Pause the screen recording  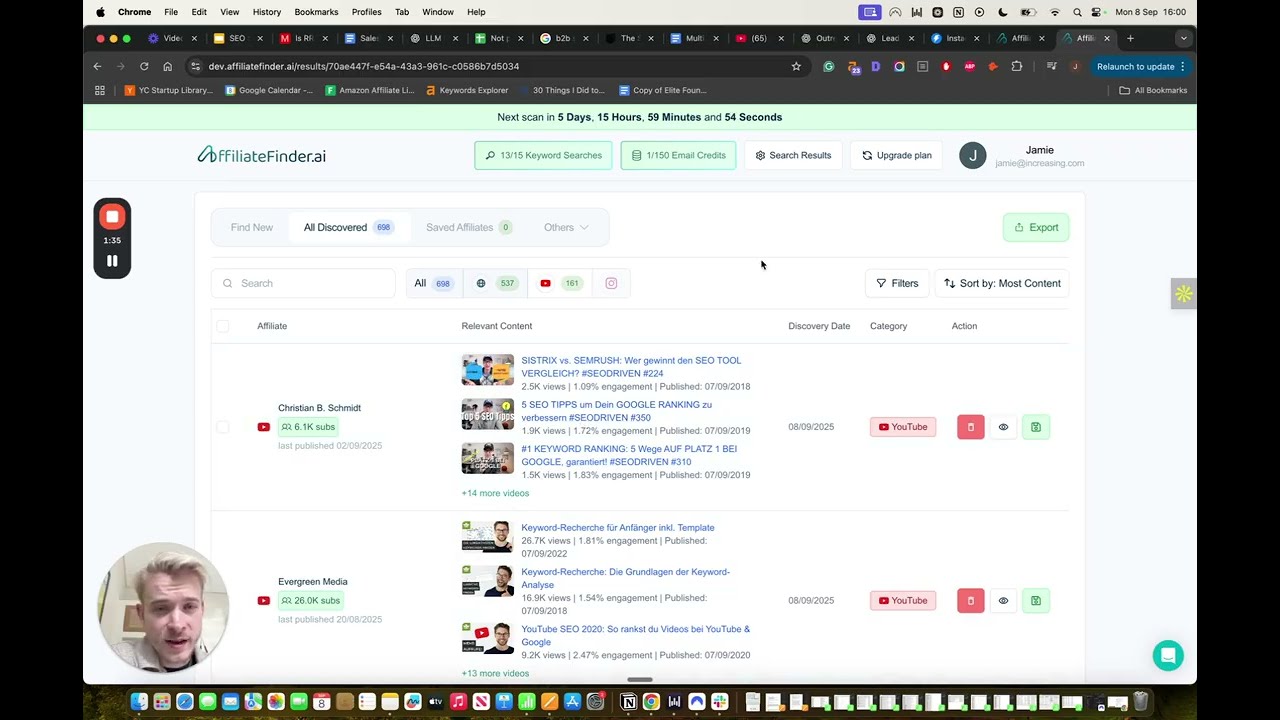[x=112, y=261]
